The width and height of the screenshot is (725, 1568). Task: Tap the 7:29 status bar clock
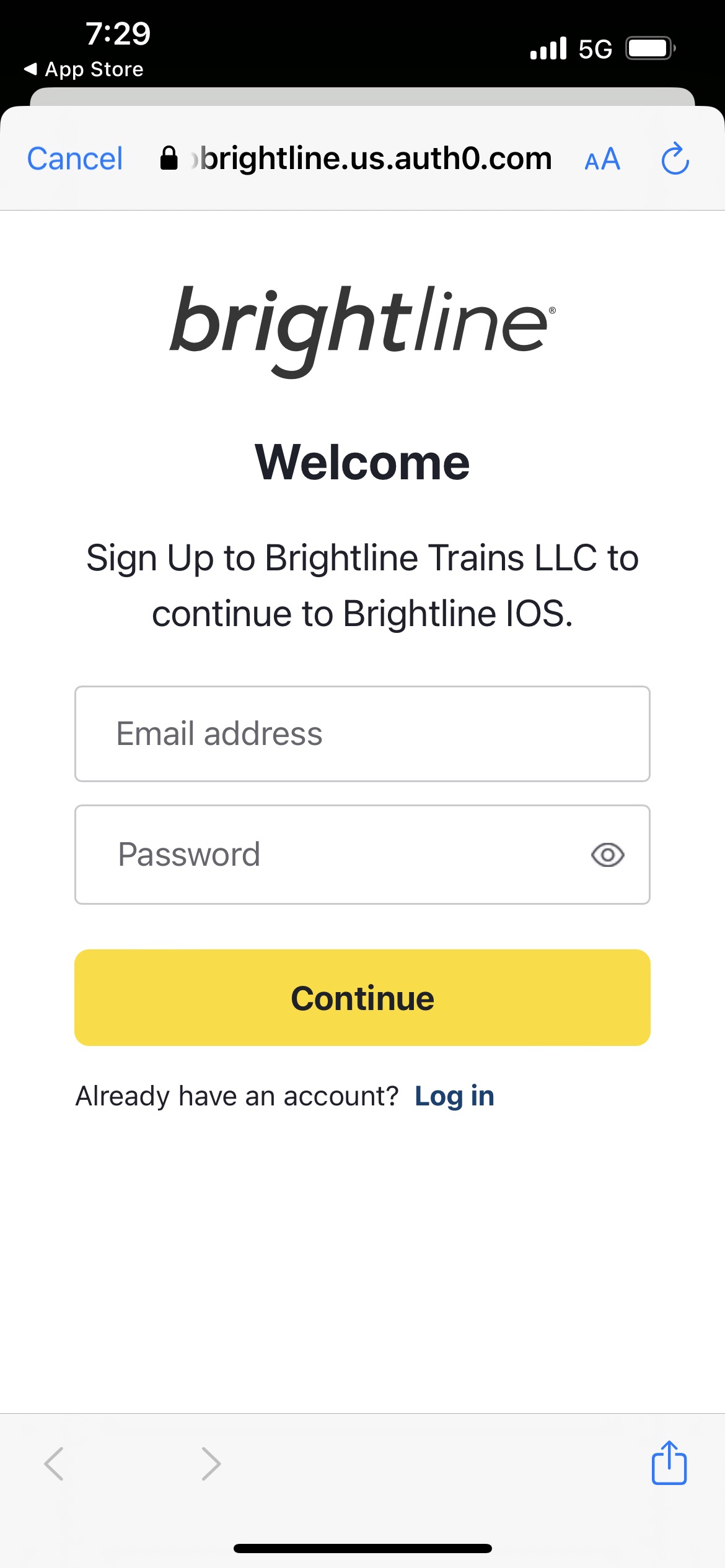[x=118, y=33]
